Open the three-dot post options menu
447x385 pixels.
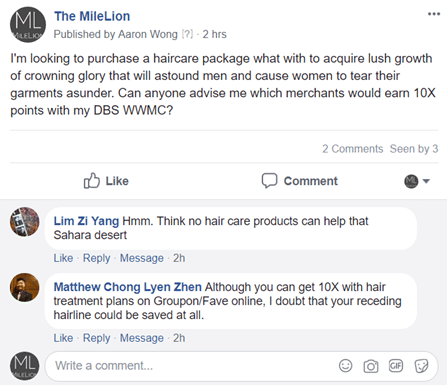pyautogui.click(x=434, y=14)
